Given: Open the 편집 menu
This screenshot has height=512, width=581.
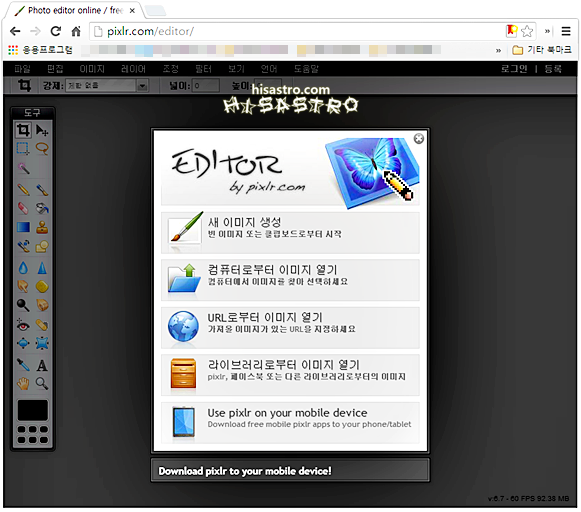Looking at the screenshot, I should tap(55, 69).
